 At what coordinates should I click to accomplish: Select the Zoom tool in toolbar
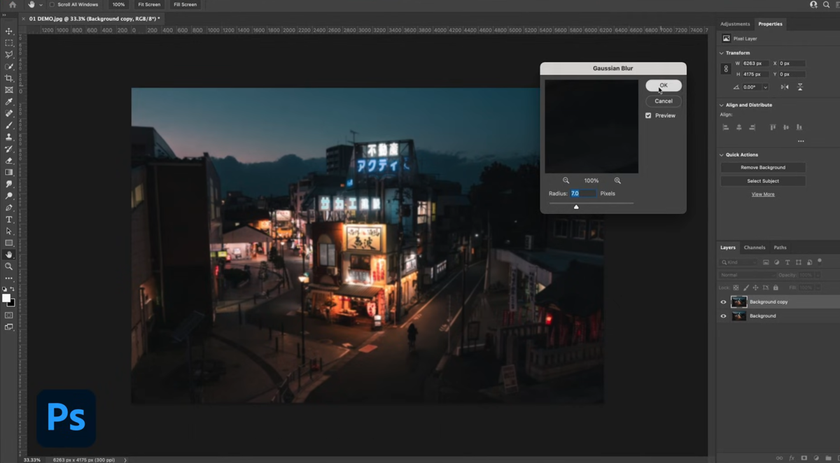9,267
